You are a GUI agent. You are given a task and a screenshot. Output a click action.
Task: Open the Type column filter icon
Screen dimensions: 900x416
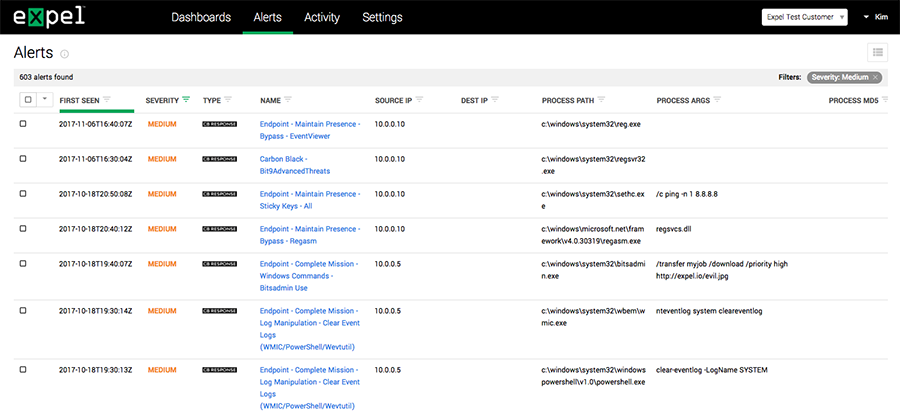228,99
